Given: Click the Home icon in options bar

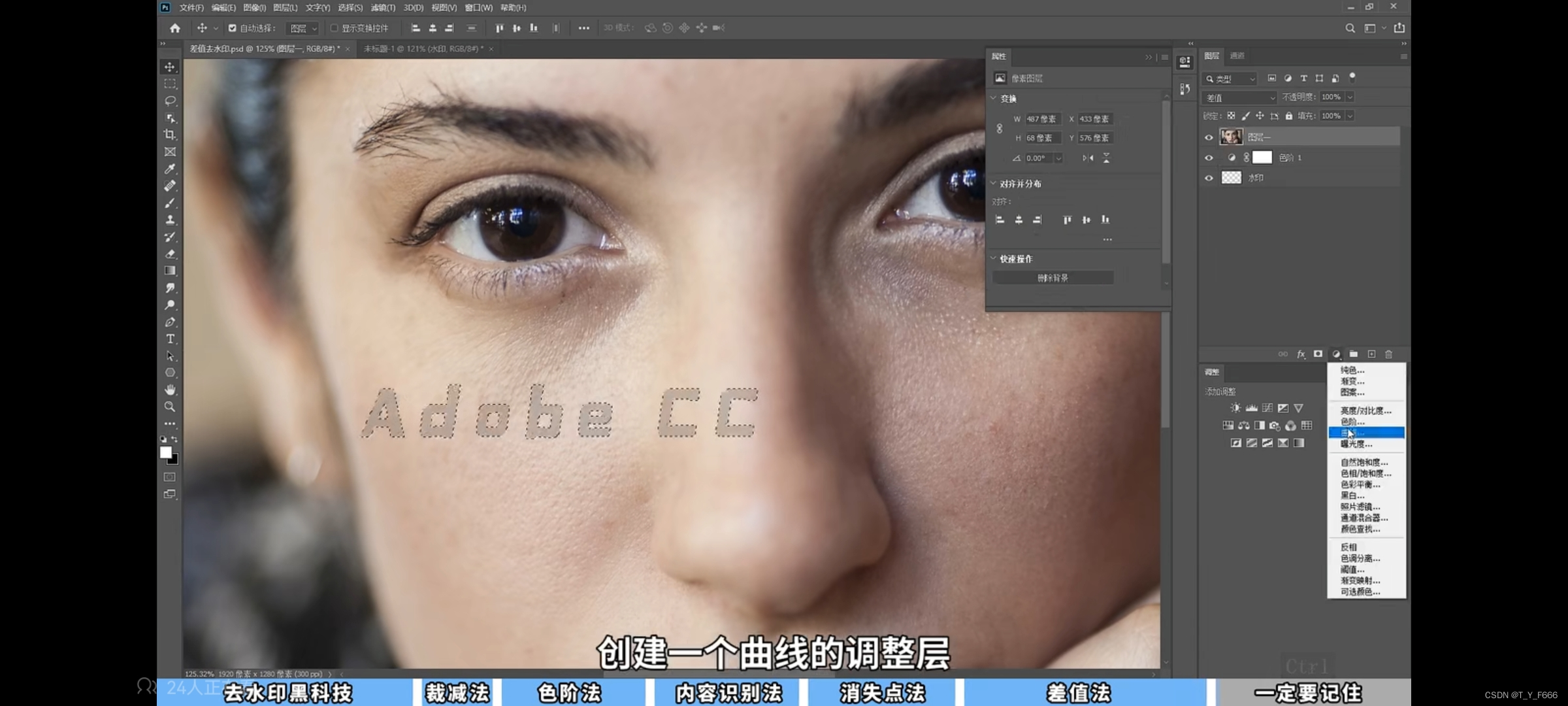Looking at the screenshot, I should [175, 28].
